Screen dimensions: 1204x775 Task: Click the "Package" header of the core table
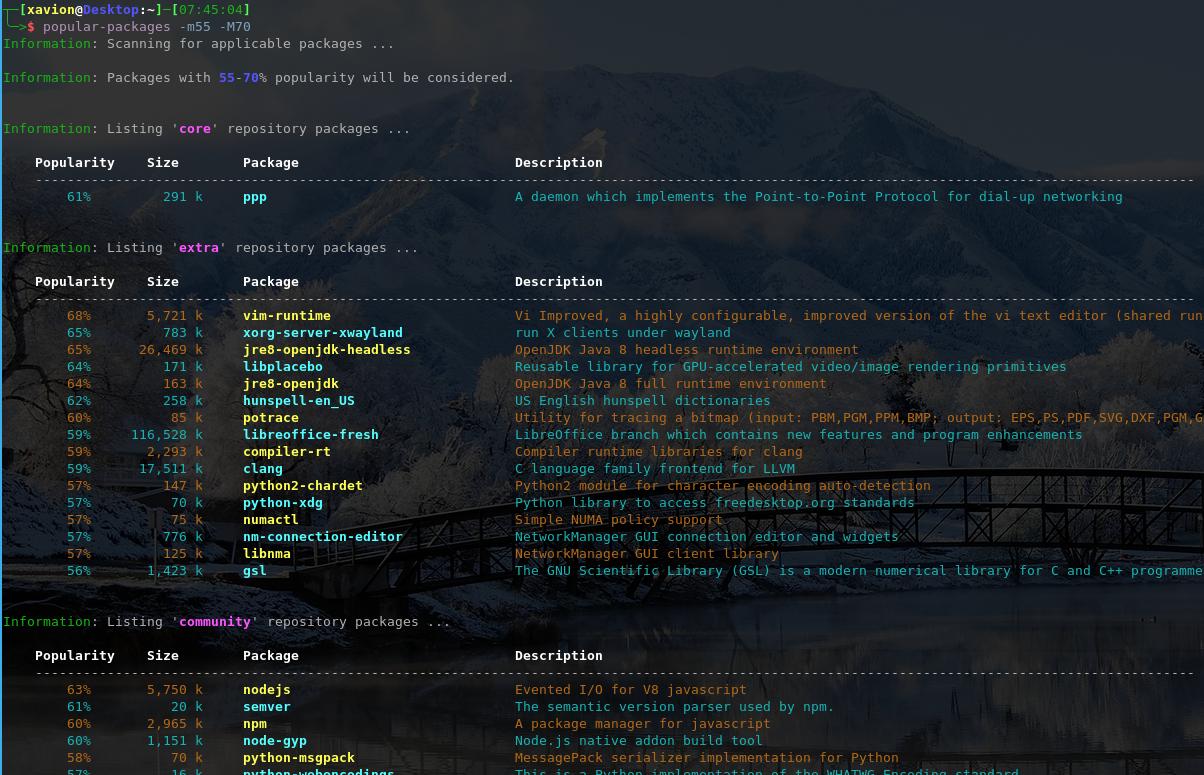[271, 163]
